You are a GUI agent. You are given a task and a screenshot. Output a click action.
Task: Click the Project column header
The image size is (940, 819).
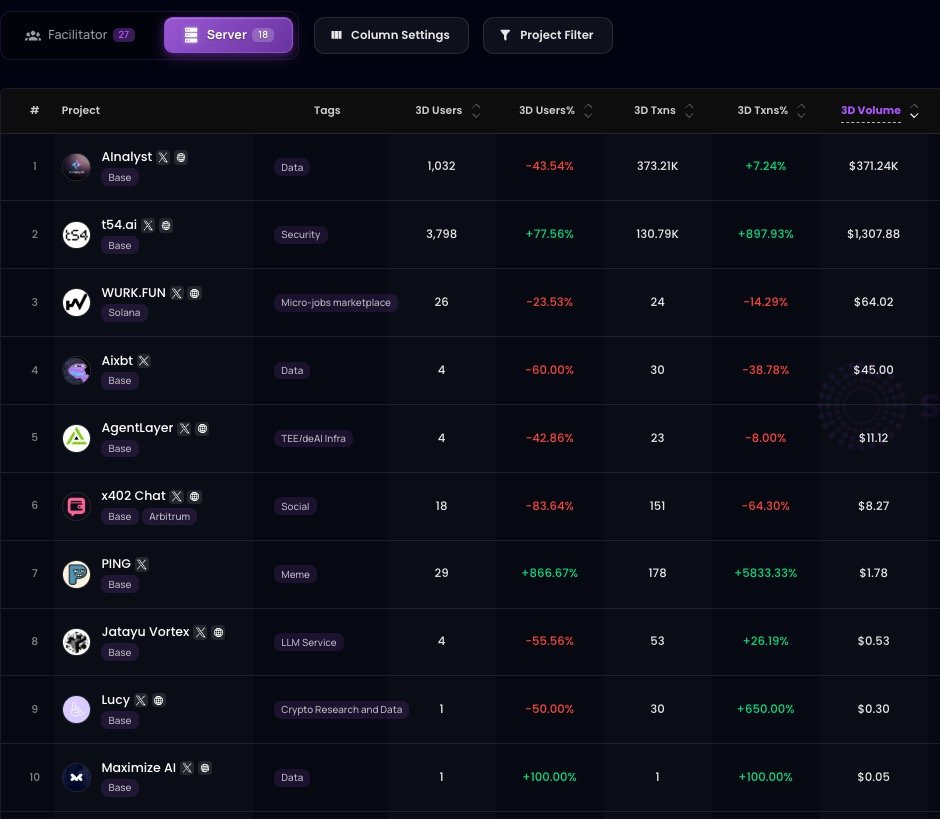80,110
